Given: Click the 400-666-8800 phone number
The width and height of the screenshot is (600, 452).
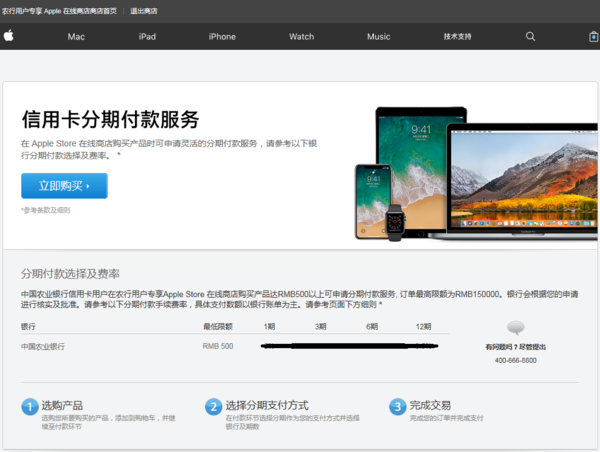Looking at the screenshot, I should tap(515, 361).
